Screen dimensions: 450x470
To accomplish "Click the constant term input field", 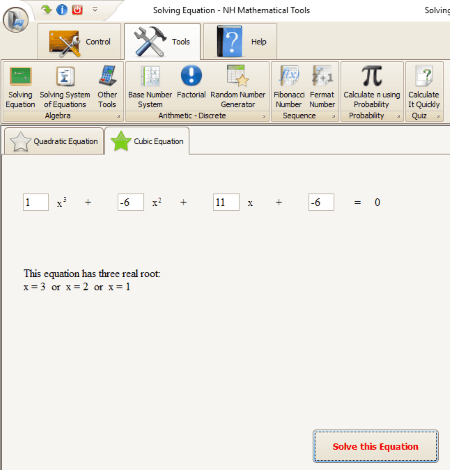I will tap(321, 202).
